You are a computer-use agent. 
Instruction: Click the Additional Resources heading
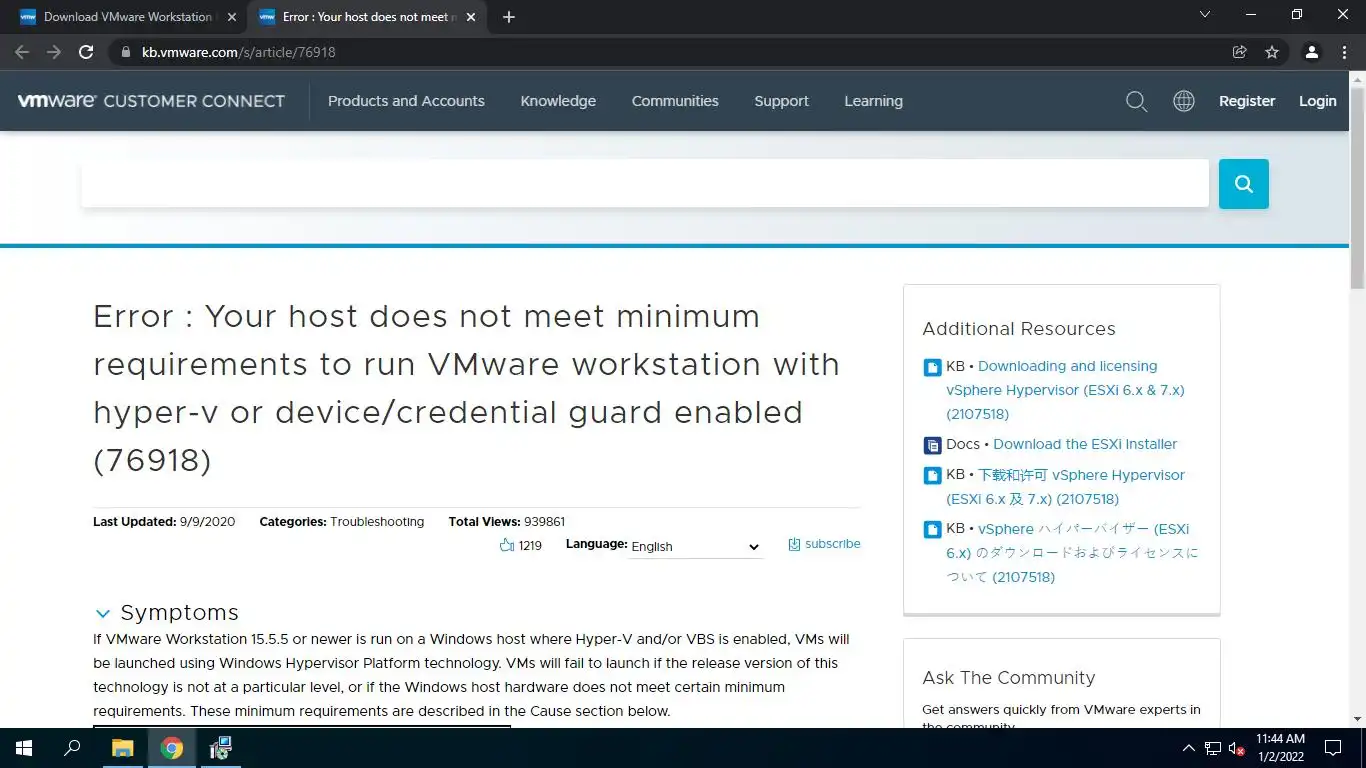pyautogui.click(x=1019, y=329)
